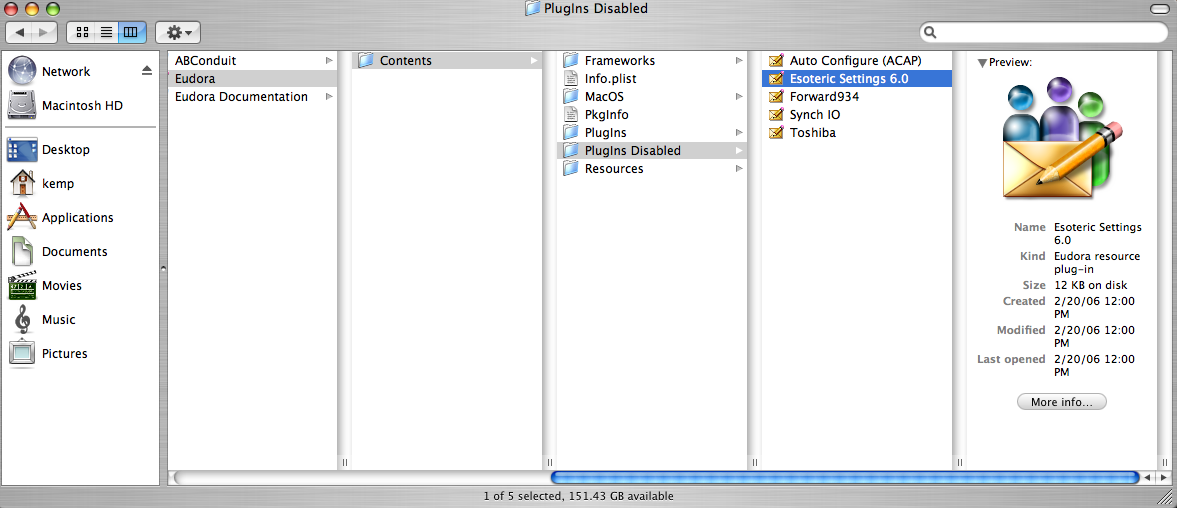Expand PlugIns via its arrow

[739, 133]
